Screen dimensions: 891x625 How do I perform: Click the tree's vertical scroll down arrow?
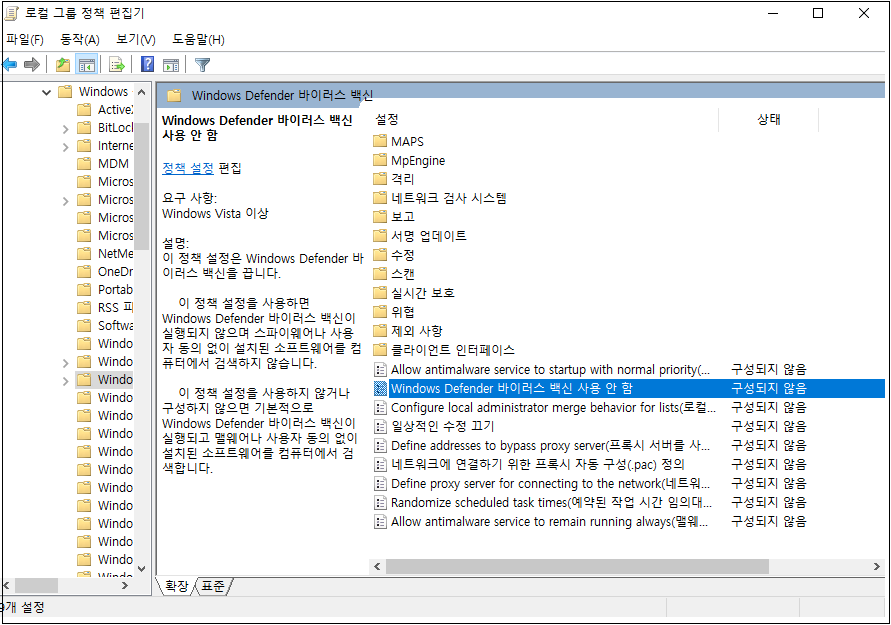(142, 569)
